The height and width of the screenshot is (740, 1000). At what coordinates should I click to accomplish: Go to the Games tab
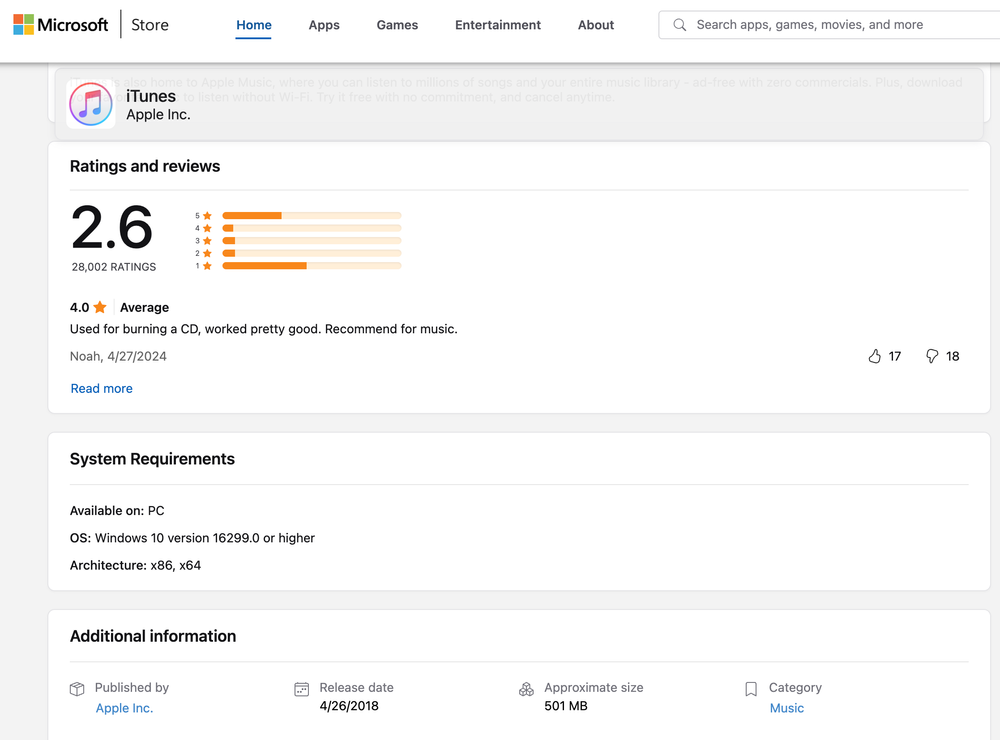[397, 25]
